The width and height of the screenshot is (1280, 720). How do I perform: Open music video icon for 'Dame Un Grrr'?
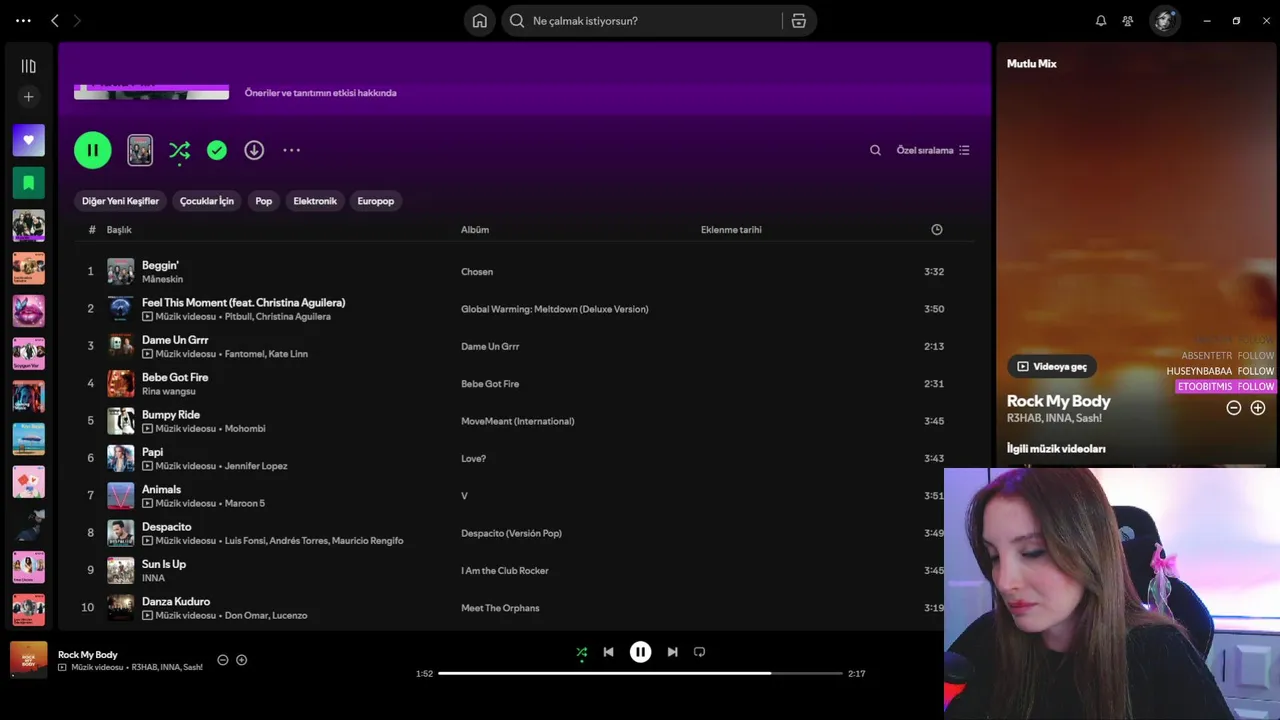147,354
